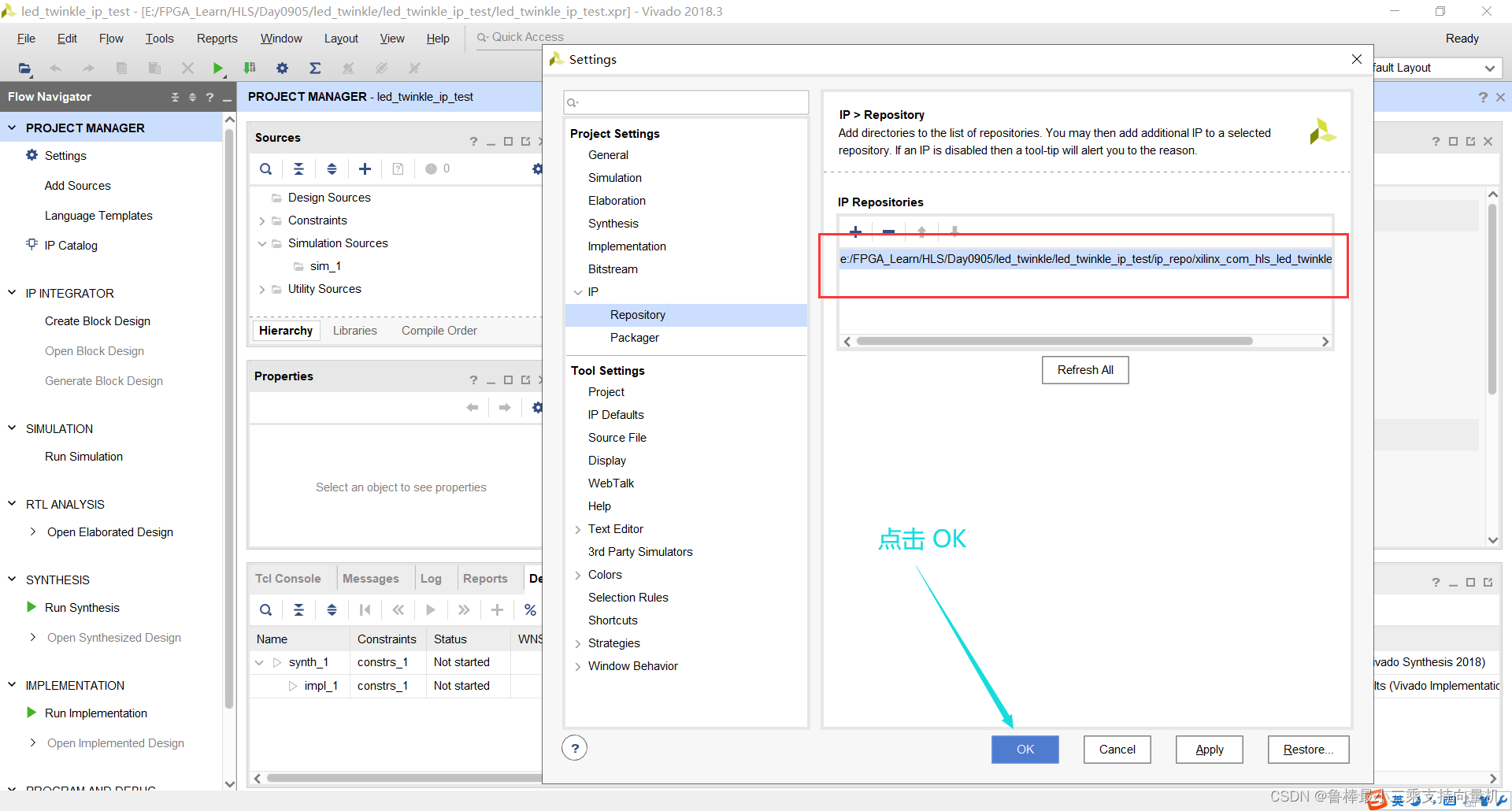Open the Reports menu
This screenshot has height=811, width=1512.
pos(217,39)
